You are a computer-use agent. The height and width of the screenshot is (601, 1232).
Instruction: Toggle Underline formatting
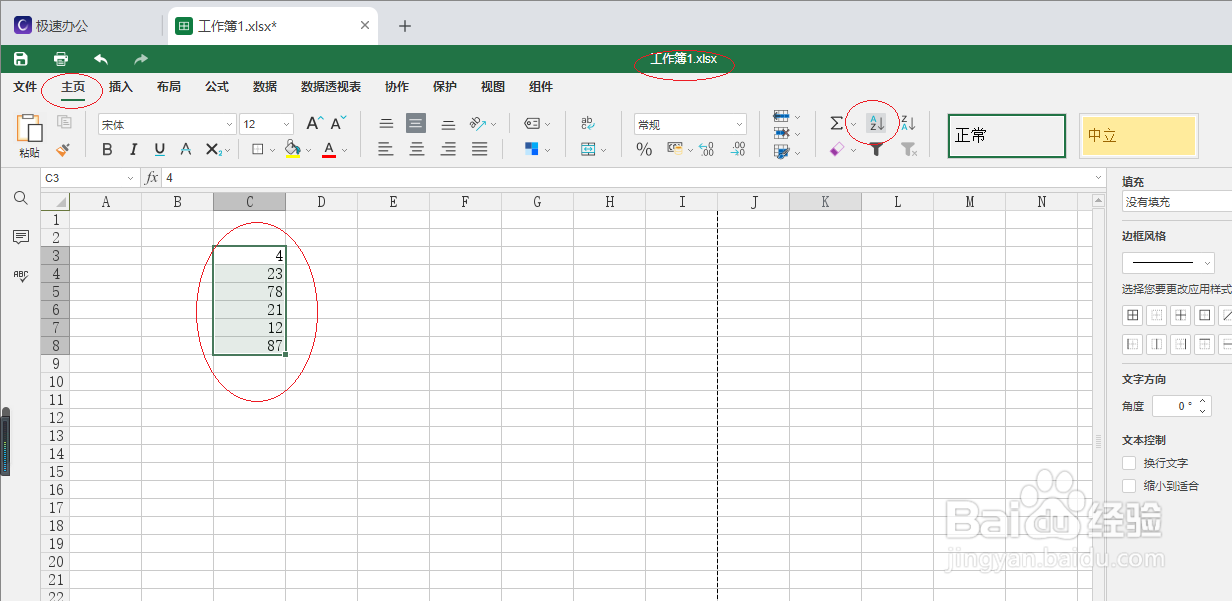(x=161, y=149)
